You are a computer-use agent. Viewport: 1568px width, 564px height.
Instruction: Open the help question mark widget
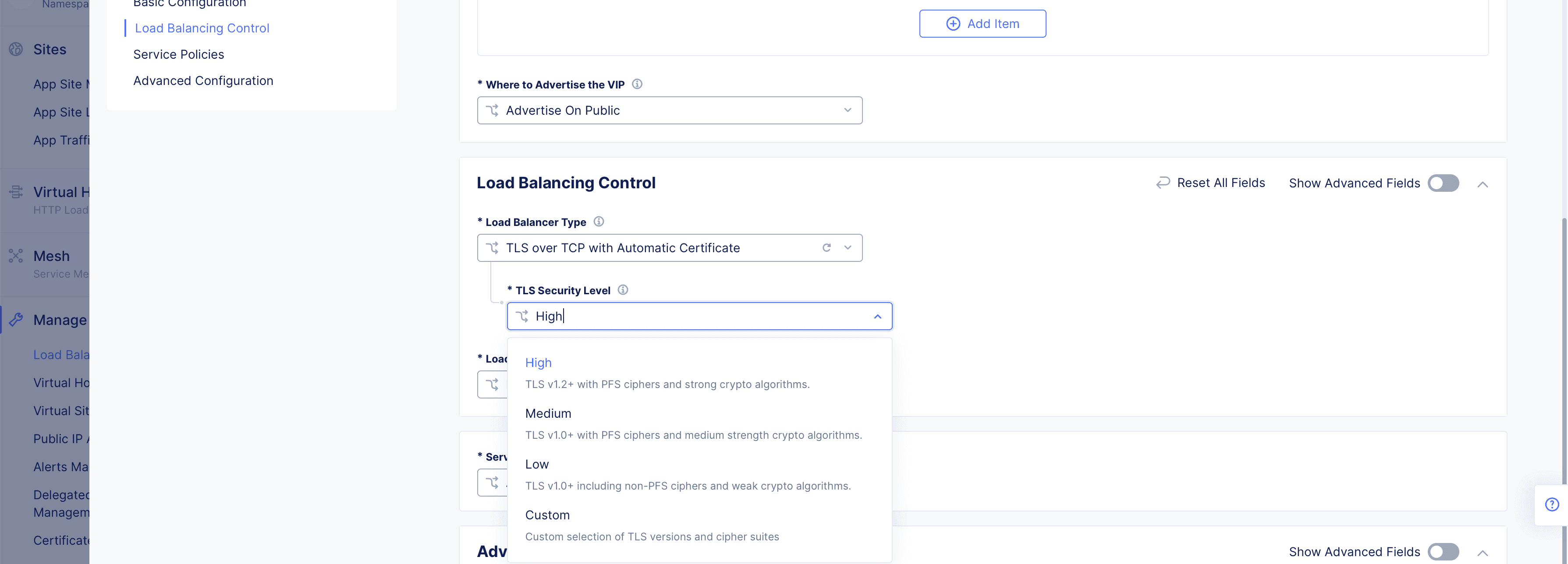[x=1551, y=504]
